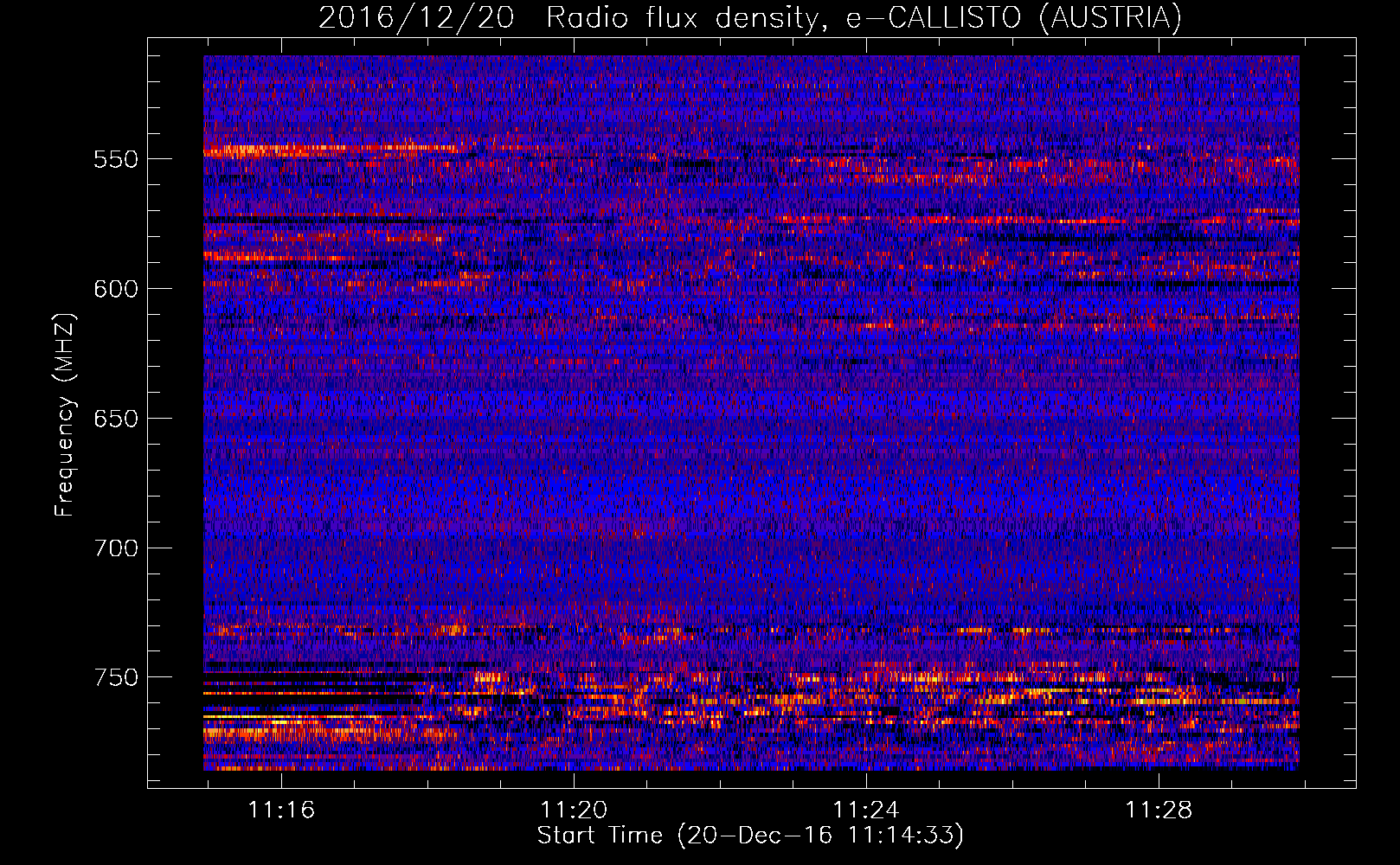Click the 550 frequency tick label
Viewport: 1400px width, 865px height.
pyautogui.click(x=116, y=159)
